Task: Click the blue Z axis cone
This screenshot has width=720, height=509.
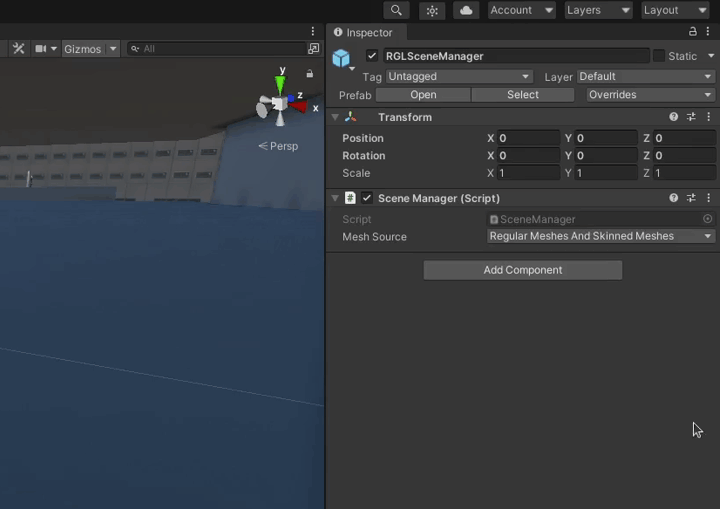Action: [x=291, y=98]
